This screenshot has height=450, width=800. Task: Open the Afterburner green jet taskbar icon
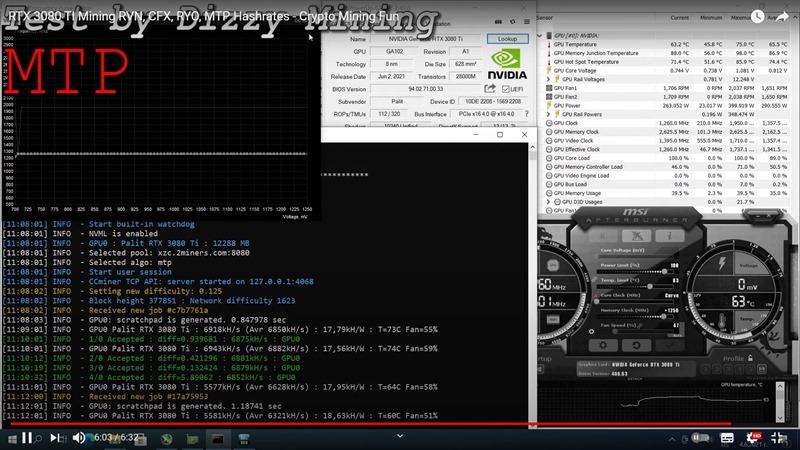167,439
